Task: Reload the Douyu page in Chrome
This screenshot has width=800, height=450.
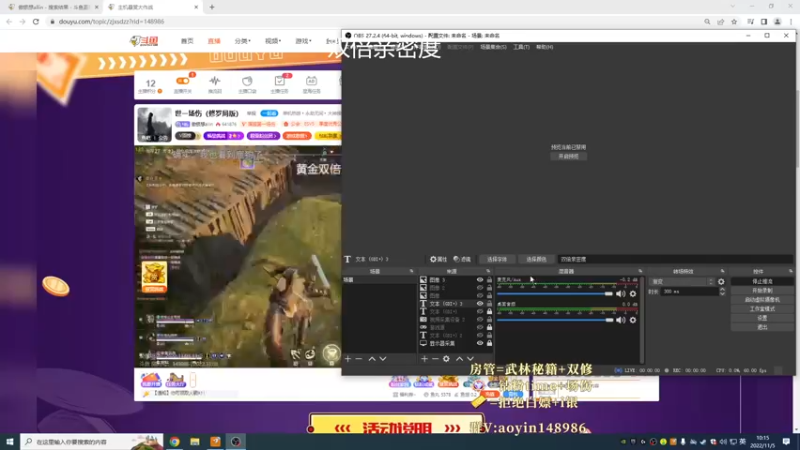Action: click(x=36, y=22)
